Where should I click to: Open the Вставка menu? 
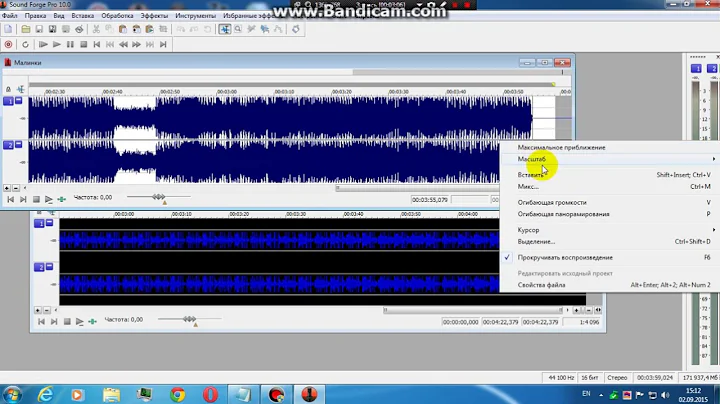point(83,16)
